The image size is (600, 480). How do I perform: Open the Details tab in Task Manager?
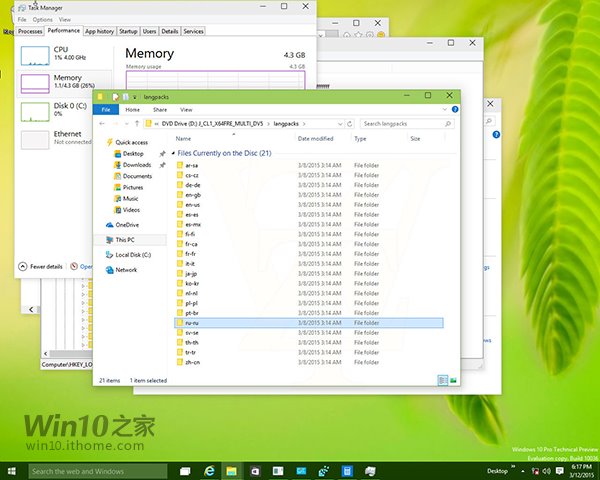[x=170, y=31]
